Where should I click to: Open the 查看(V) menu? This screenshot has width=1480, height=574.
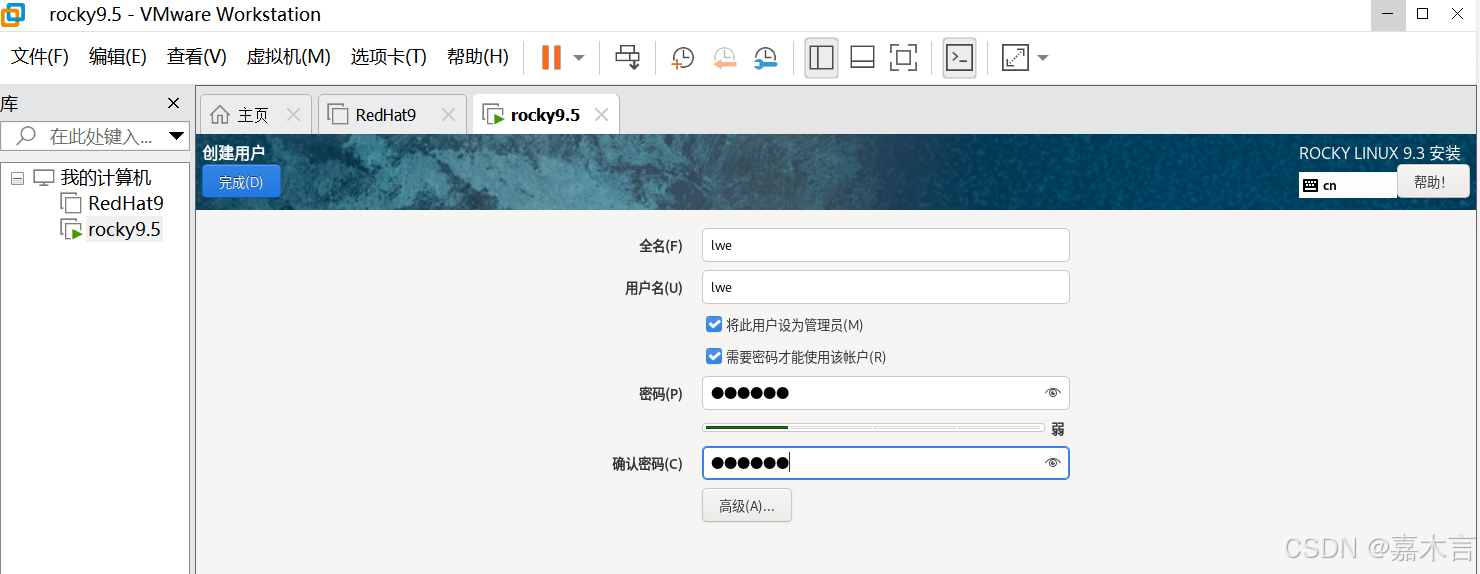[x=197, y=57]
